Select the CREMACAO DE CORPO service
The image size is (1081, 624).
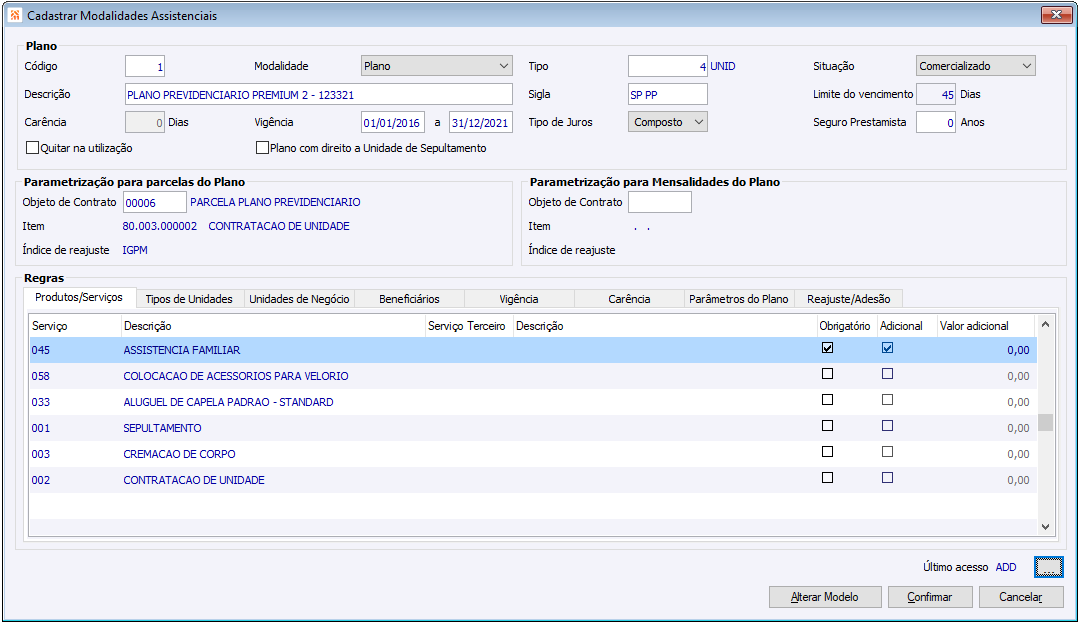[179, 454]
